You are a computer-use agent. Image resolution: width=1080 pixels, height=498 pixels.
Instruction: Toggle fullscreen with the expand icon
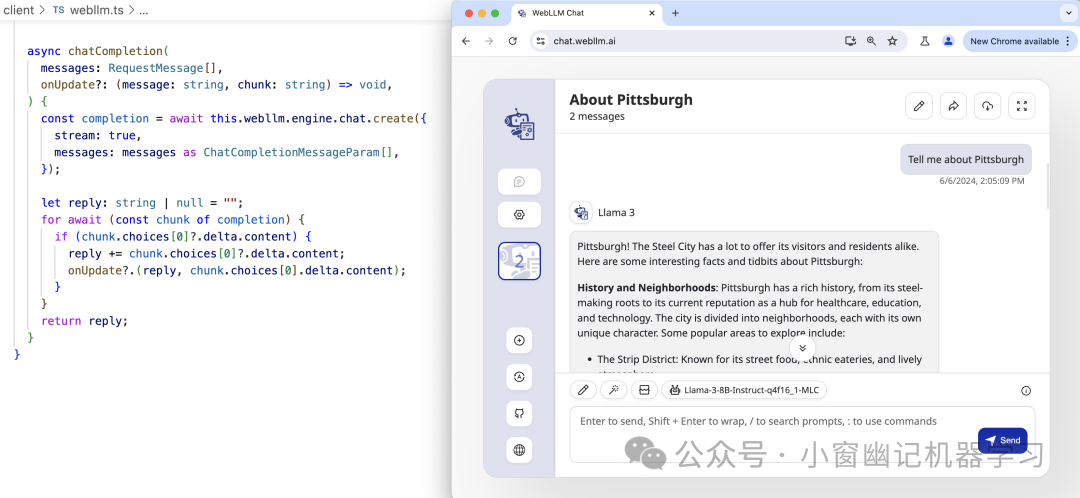(x=1021, y=106)
